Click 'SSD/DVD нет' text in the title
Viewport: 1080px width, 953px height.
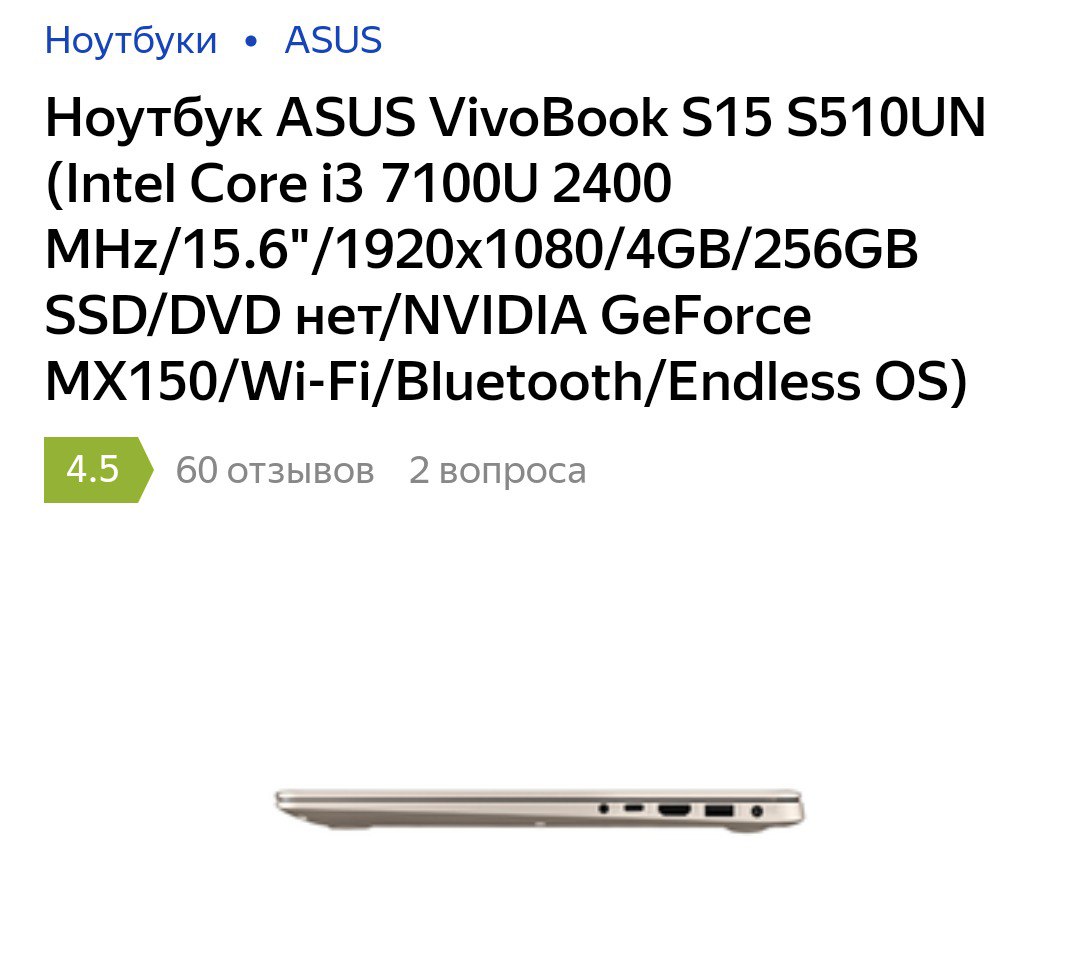tap(211, 316)
